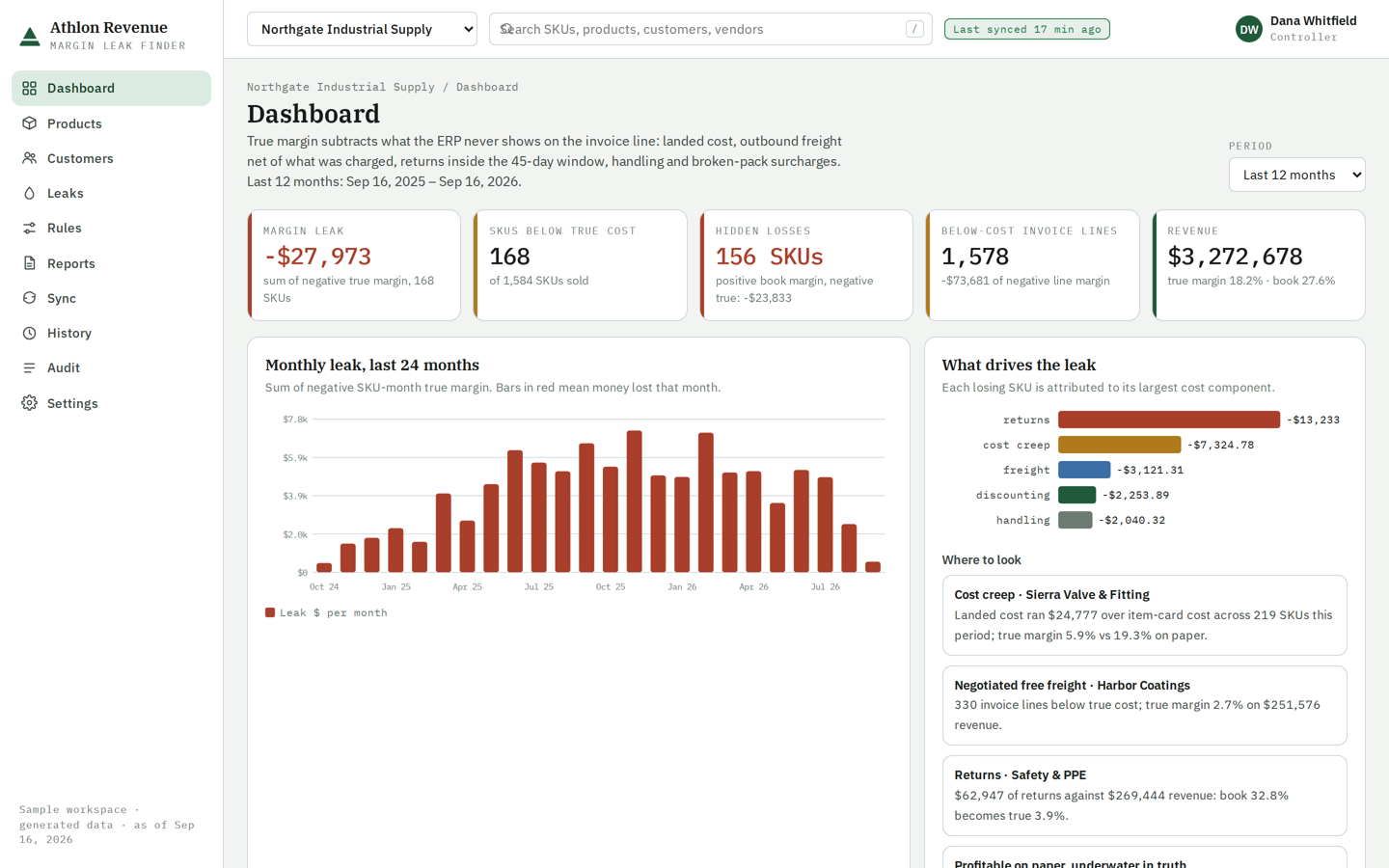This screenshot has width=1389, height=868.
Task: Click the Sync arrows icon
Action: 30,298
